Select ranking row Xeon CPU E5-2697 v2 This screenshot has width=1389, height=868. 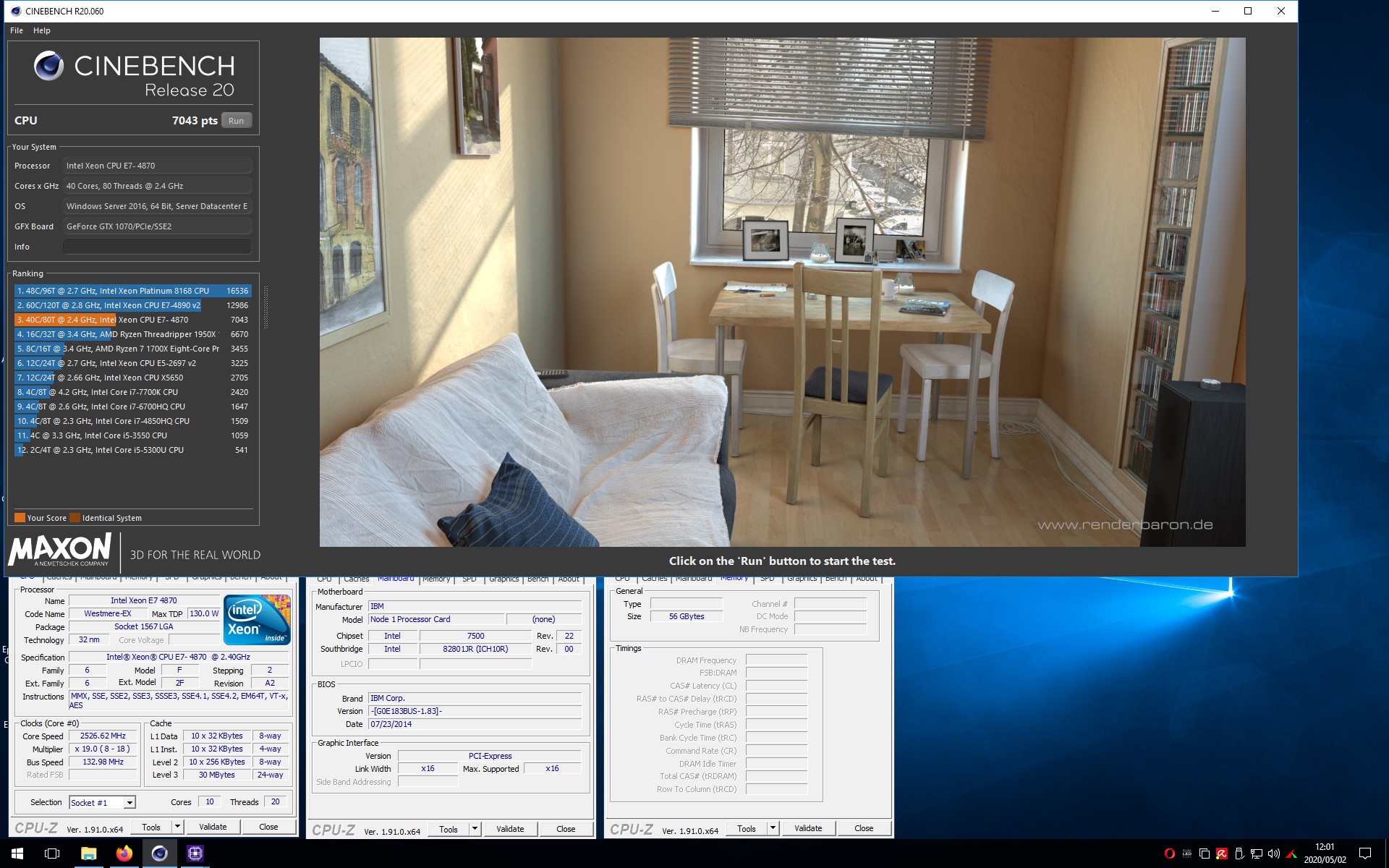(132, 363)
